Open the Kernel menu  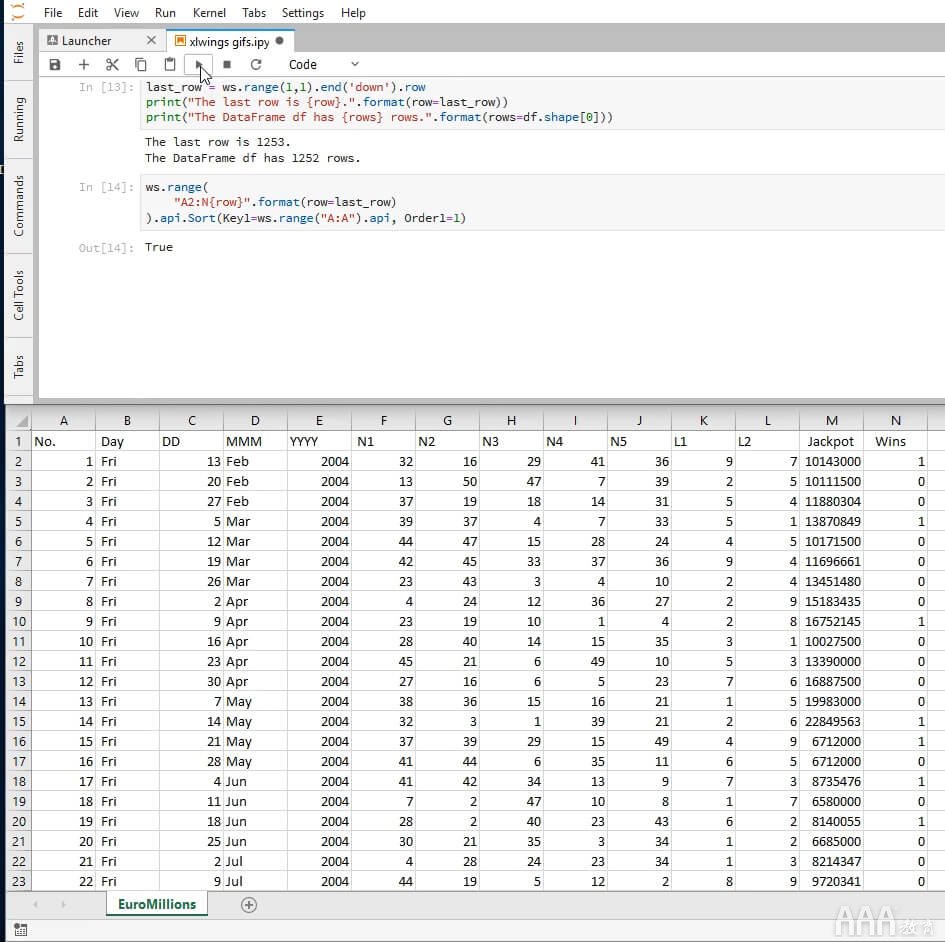(209, 13)
